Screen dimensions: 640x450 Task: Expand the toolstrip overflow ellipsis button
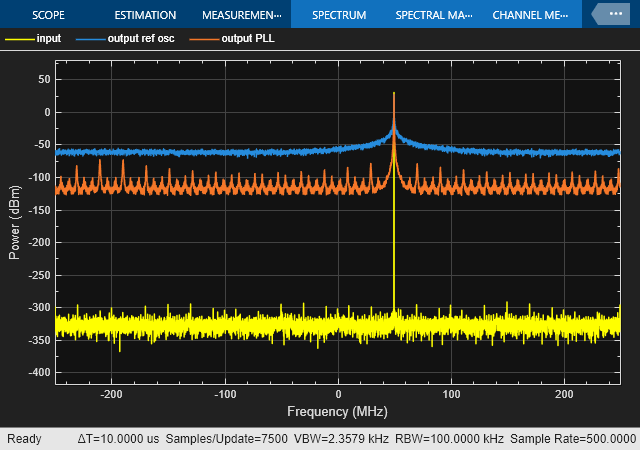pyautogui.click(x=613, y=14)
